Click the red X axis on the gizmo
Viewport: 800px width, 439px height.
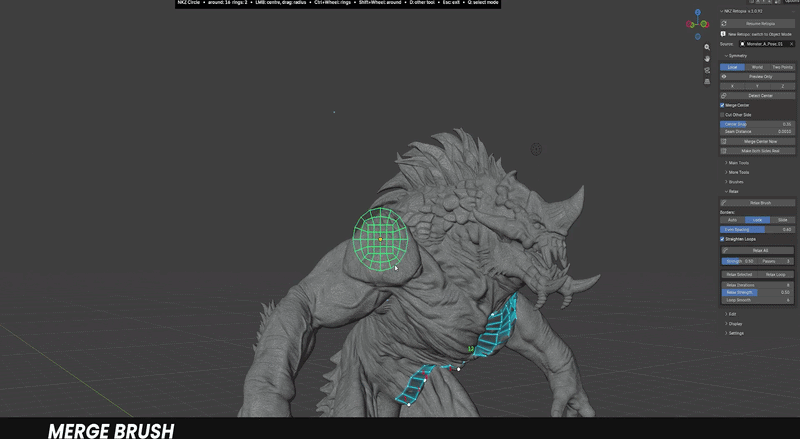click(x=689, y=24)
